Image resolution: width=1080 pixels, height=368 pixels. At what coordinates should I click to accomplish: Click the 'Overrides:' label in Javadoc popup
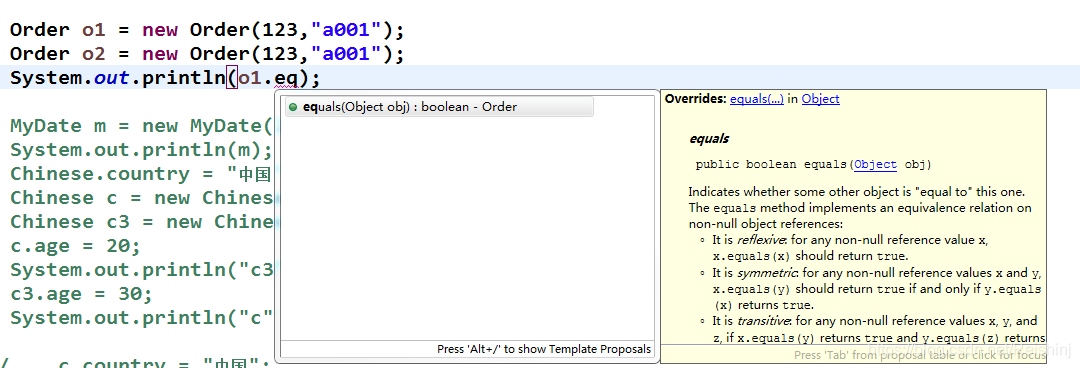[x=695, y=99]
